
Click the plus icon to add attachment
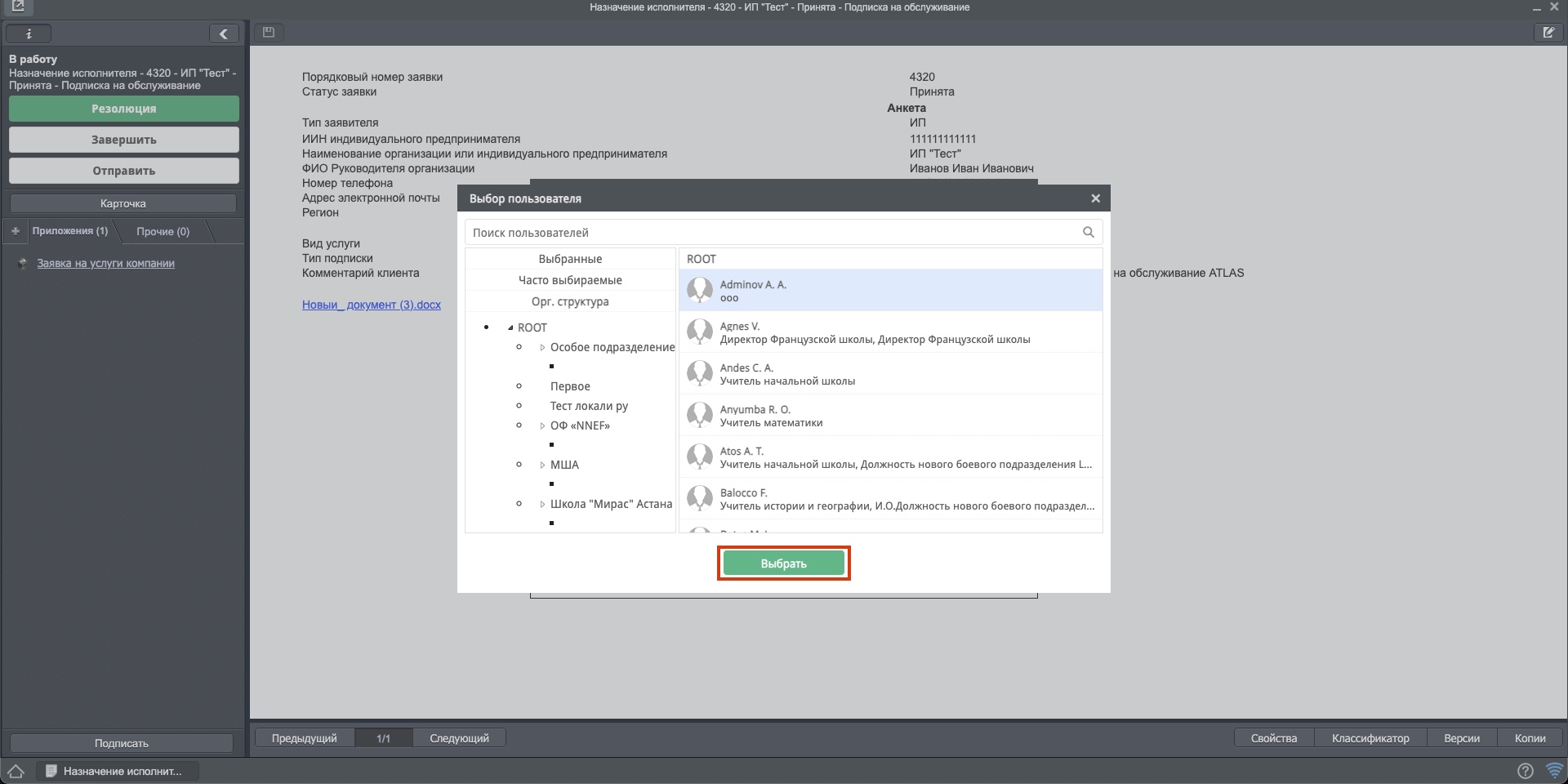point(15,231)
